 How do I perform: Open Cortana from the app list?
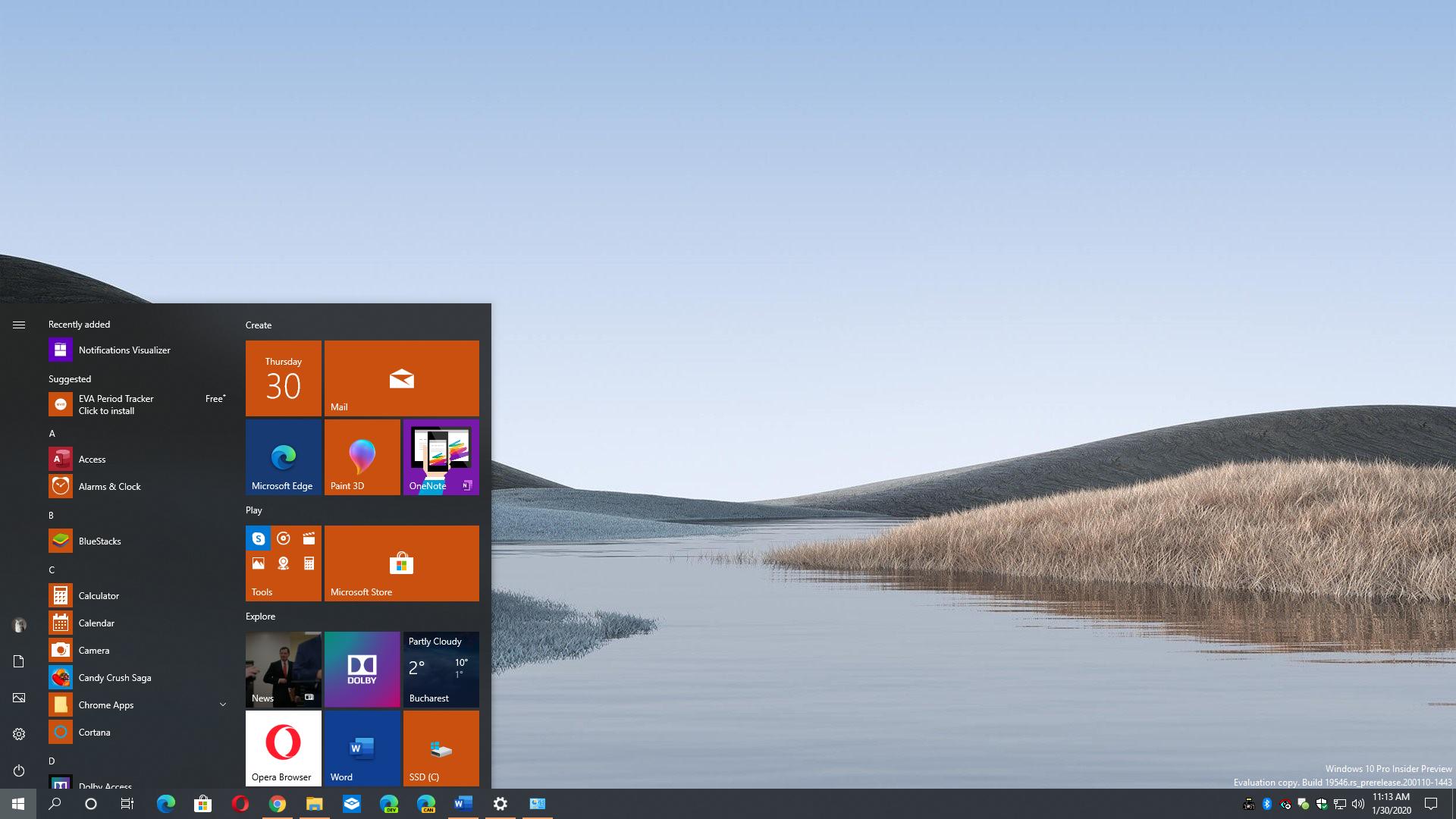point(138,732)
